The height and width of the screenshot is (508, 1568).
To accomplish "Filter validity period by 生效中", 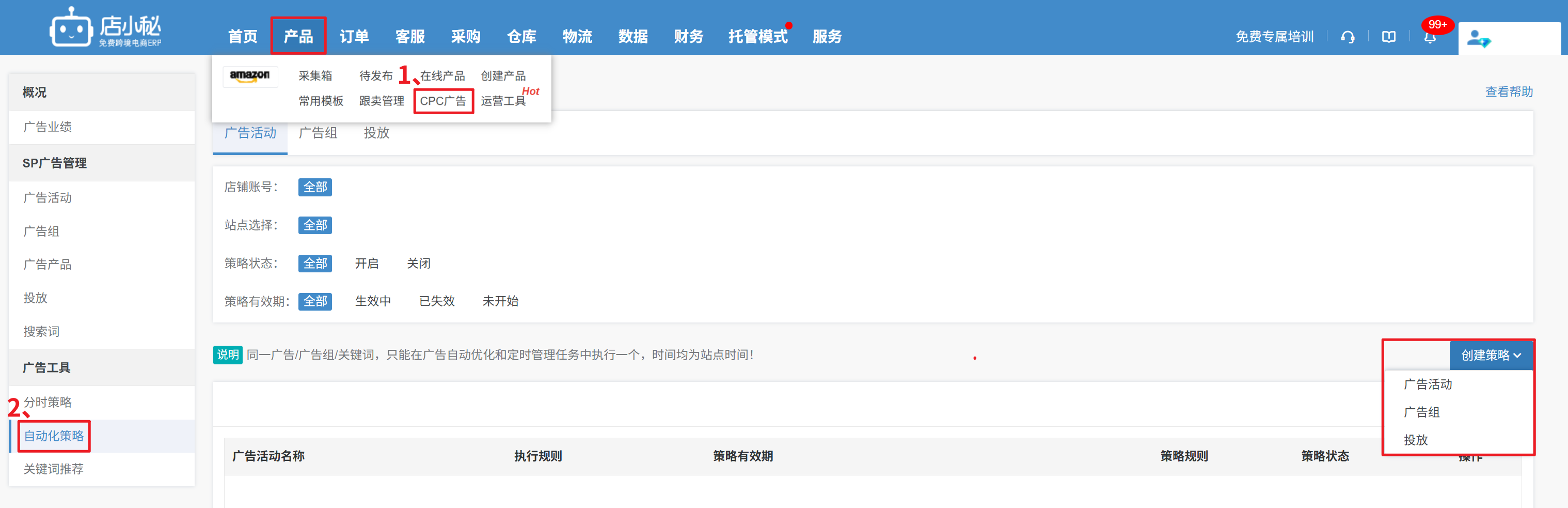I will tap(373, 301).
